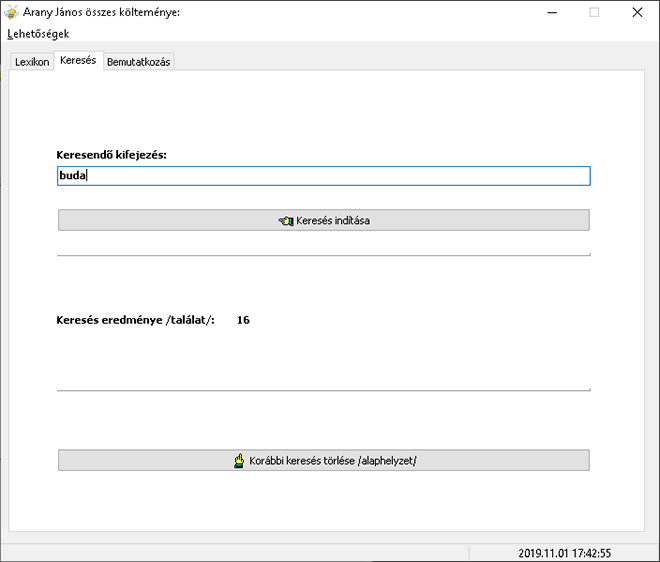Image resolution: width=660 pixels, height=562 pixels.
Task: Click the Keresendő kifejezés label
Action: (x=112, y=155)
